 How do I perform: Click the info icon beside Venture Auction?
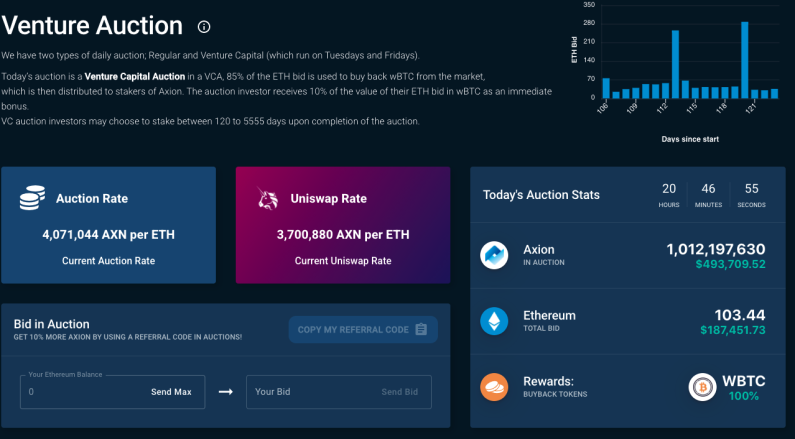pos(204,27)
